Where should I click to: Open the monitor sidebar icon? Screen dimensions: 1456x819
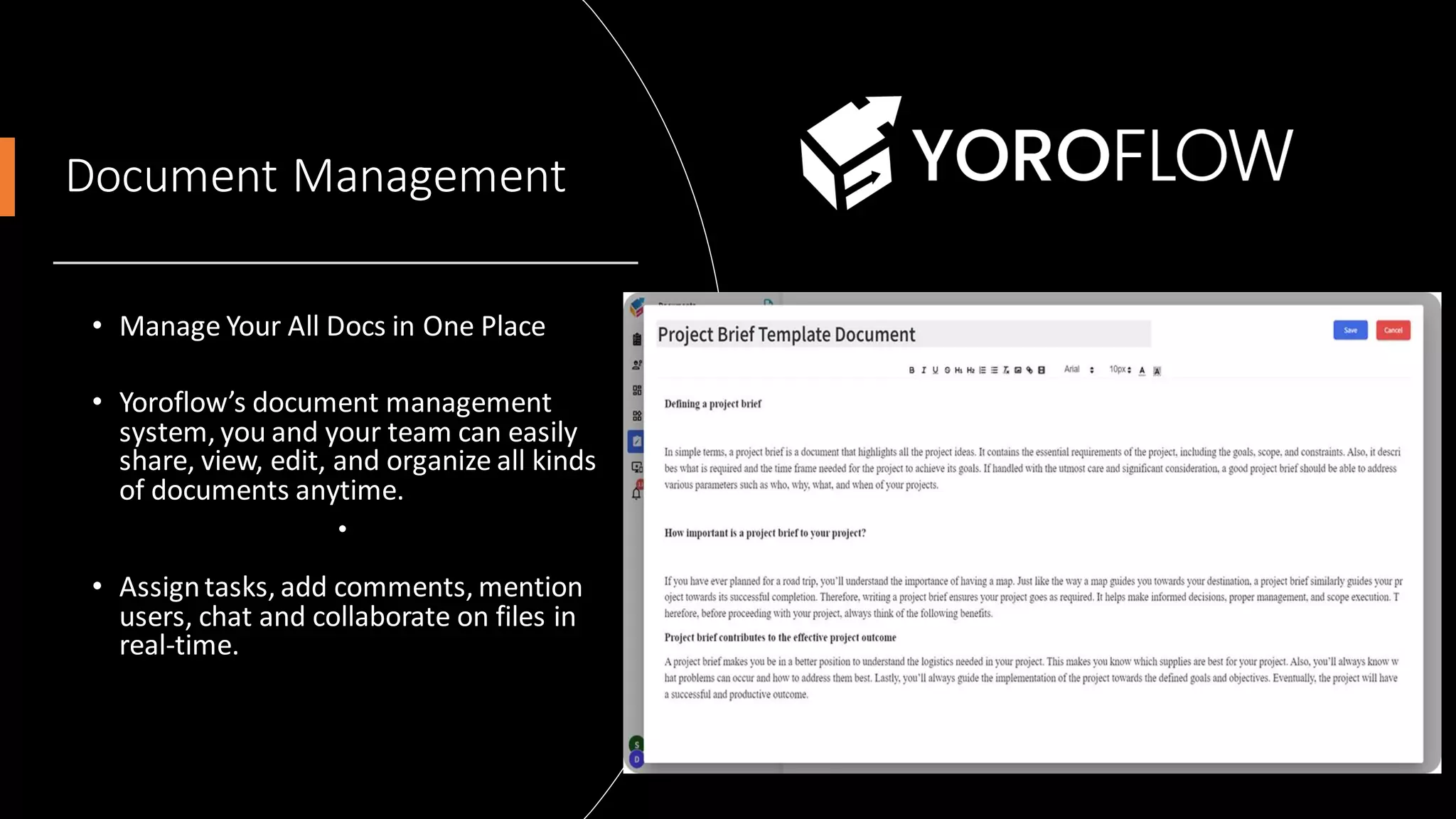pos(636,467)
